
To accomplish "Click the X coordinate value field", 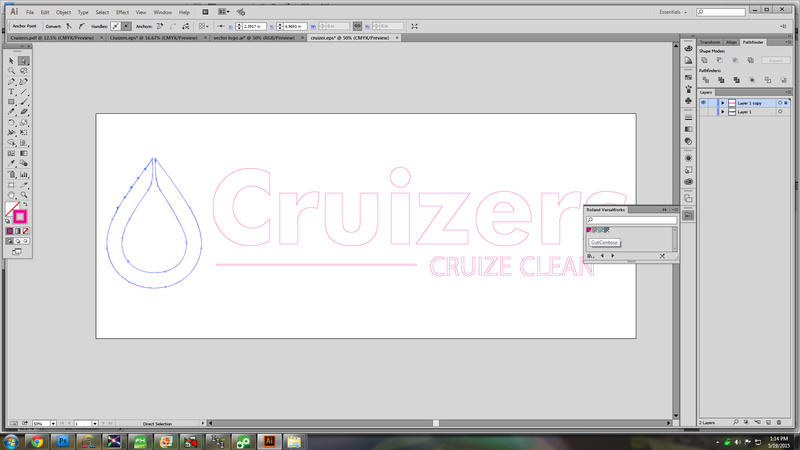I will click(254, 26).
